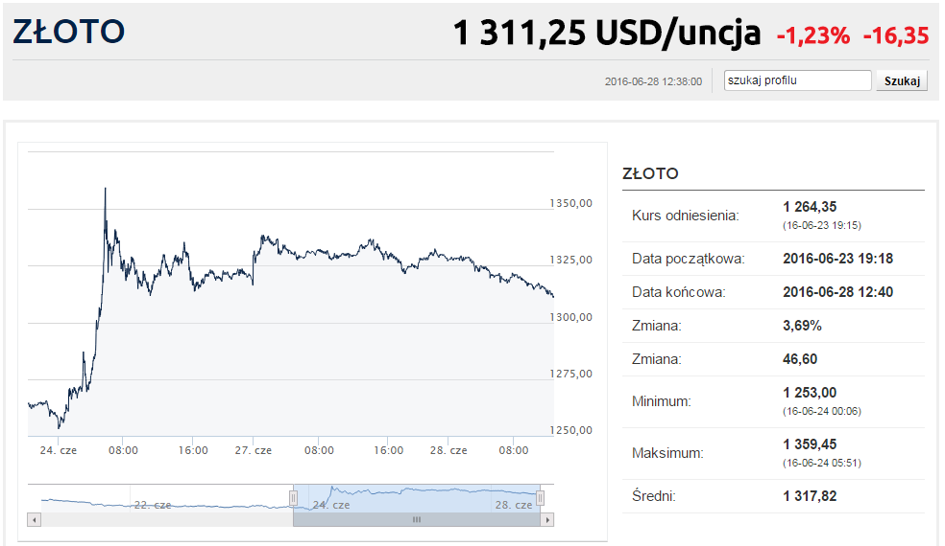Viewport: 945px width, 546px height.
Task: Click the left range handle in the navigator
Action: pos(294,498)
